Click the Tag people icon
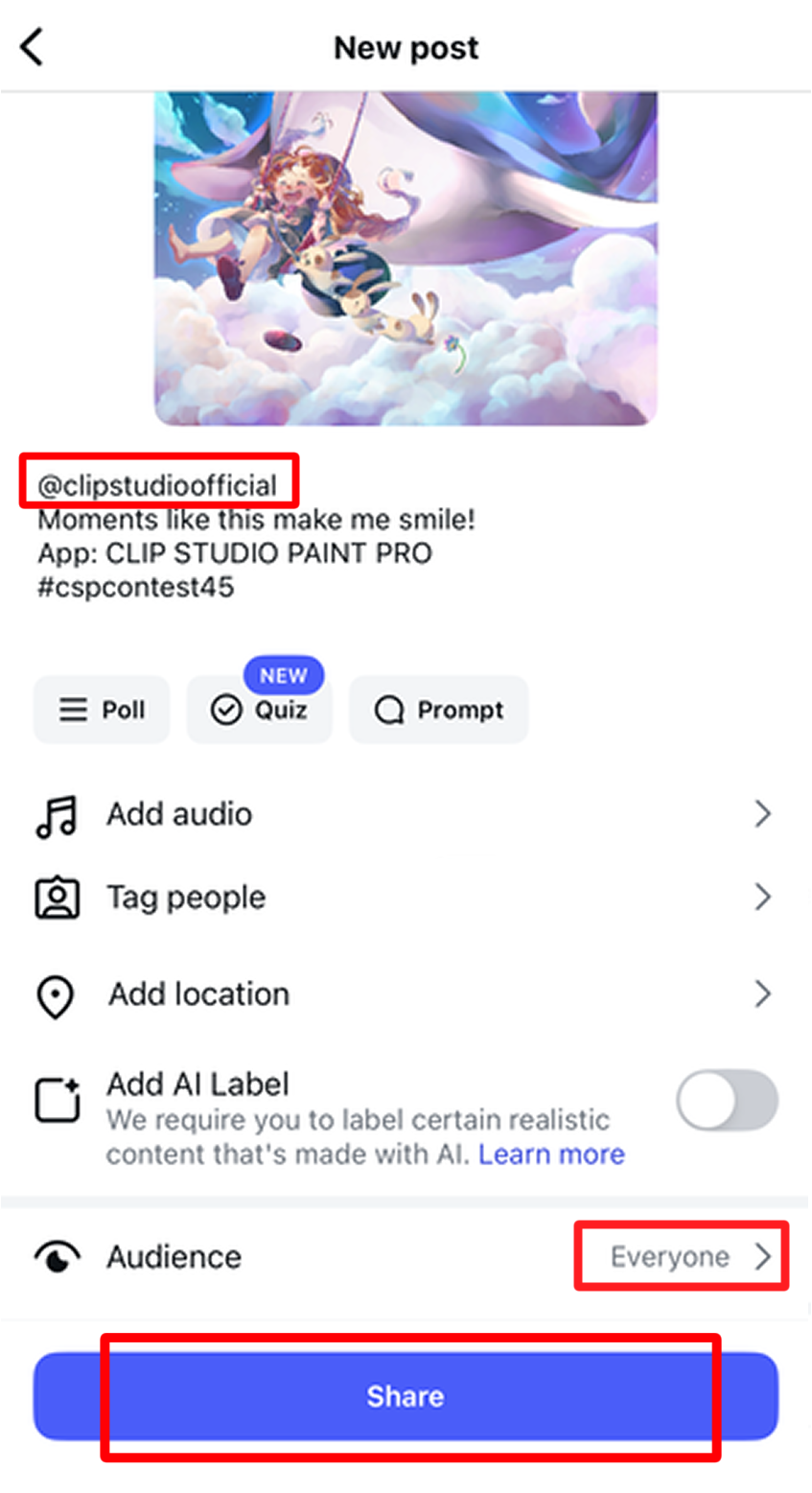Viewport: 812px width, 1493px height. pyautogui.click(x=56, y=897)
